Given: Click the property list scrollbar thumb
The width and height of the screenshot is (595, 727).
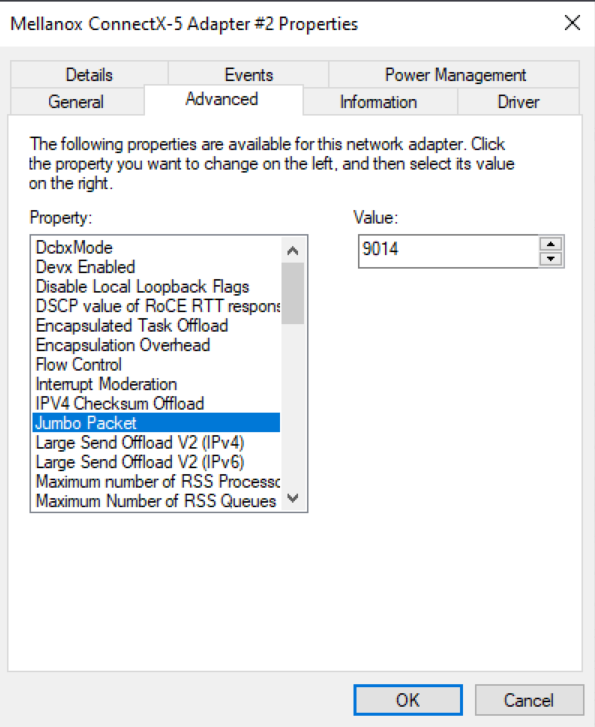Looking at the screenshot, I should click(293, 293).
